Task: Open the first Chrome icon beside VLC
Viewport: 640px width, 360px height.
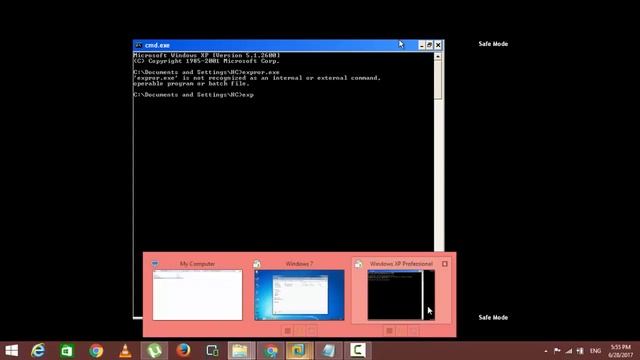Action: (x=96, y=351)
